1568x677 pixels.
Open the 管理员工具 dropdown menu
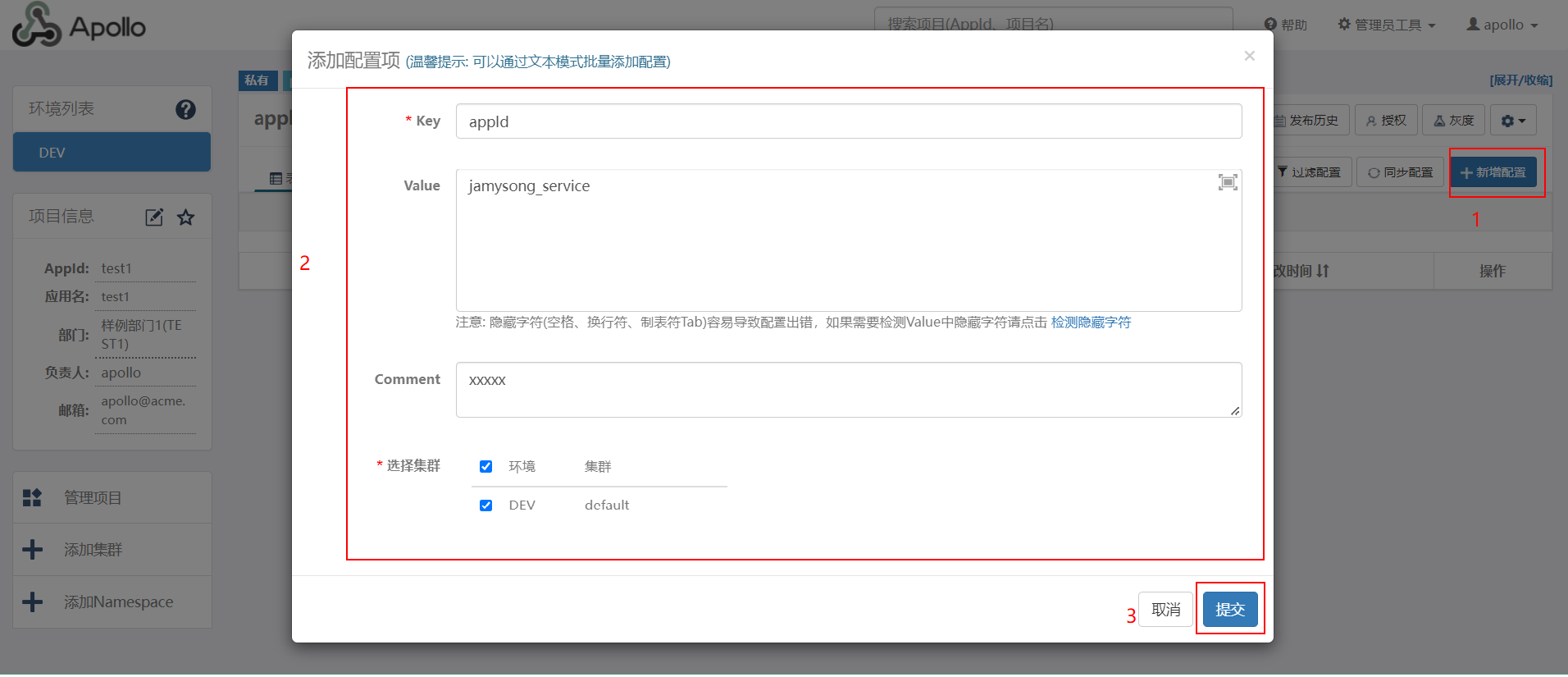click(1387, 25)
